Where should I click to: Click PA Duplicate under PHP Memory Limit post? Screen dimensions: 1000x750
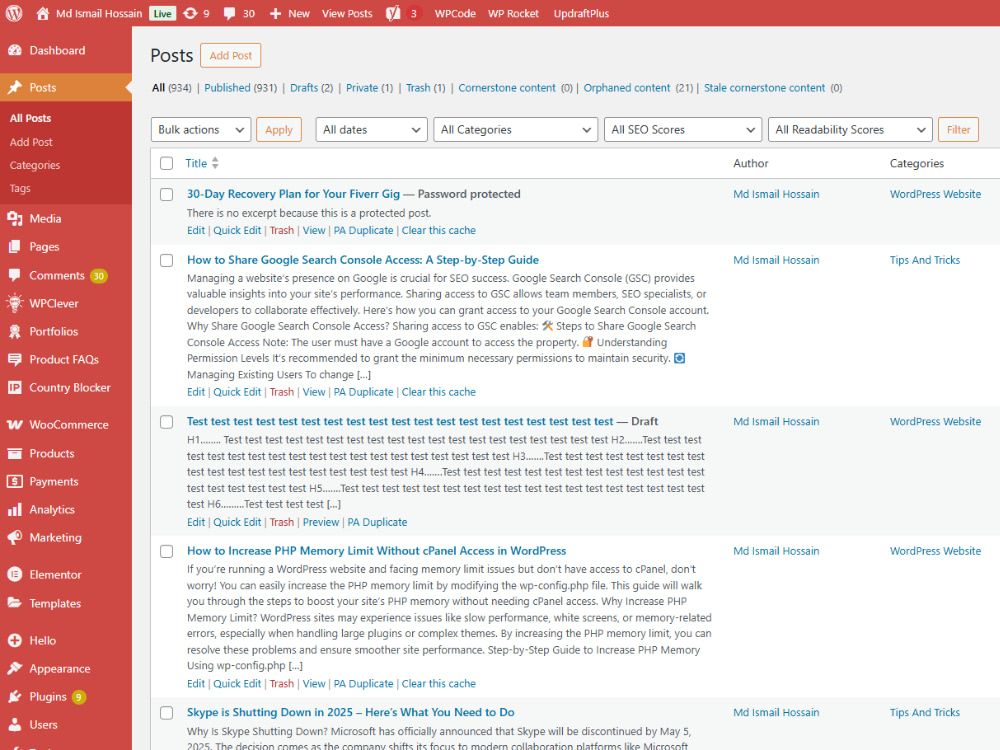click(364, 684)
